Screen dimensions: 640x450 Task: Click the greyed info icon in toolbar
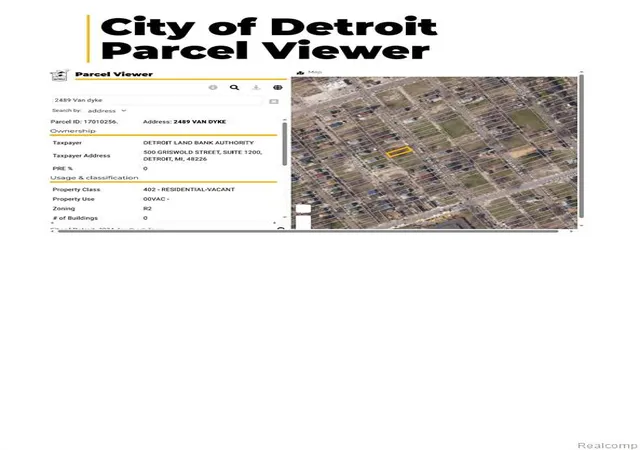pyautogui.click(x=213, y=87)
